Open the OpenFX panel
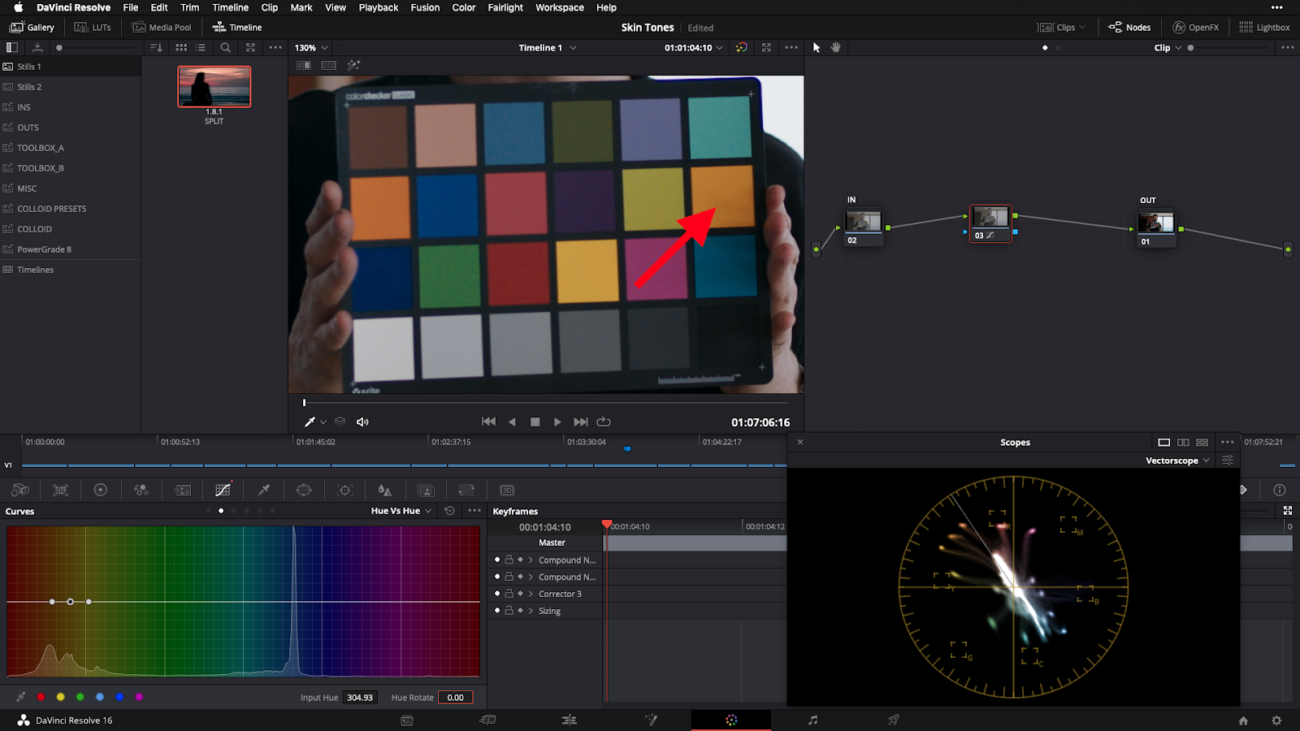This screenshot has width=1300, height=731. click(1196, 27)
